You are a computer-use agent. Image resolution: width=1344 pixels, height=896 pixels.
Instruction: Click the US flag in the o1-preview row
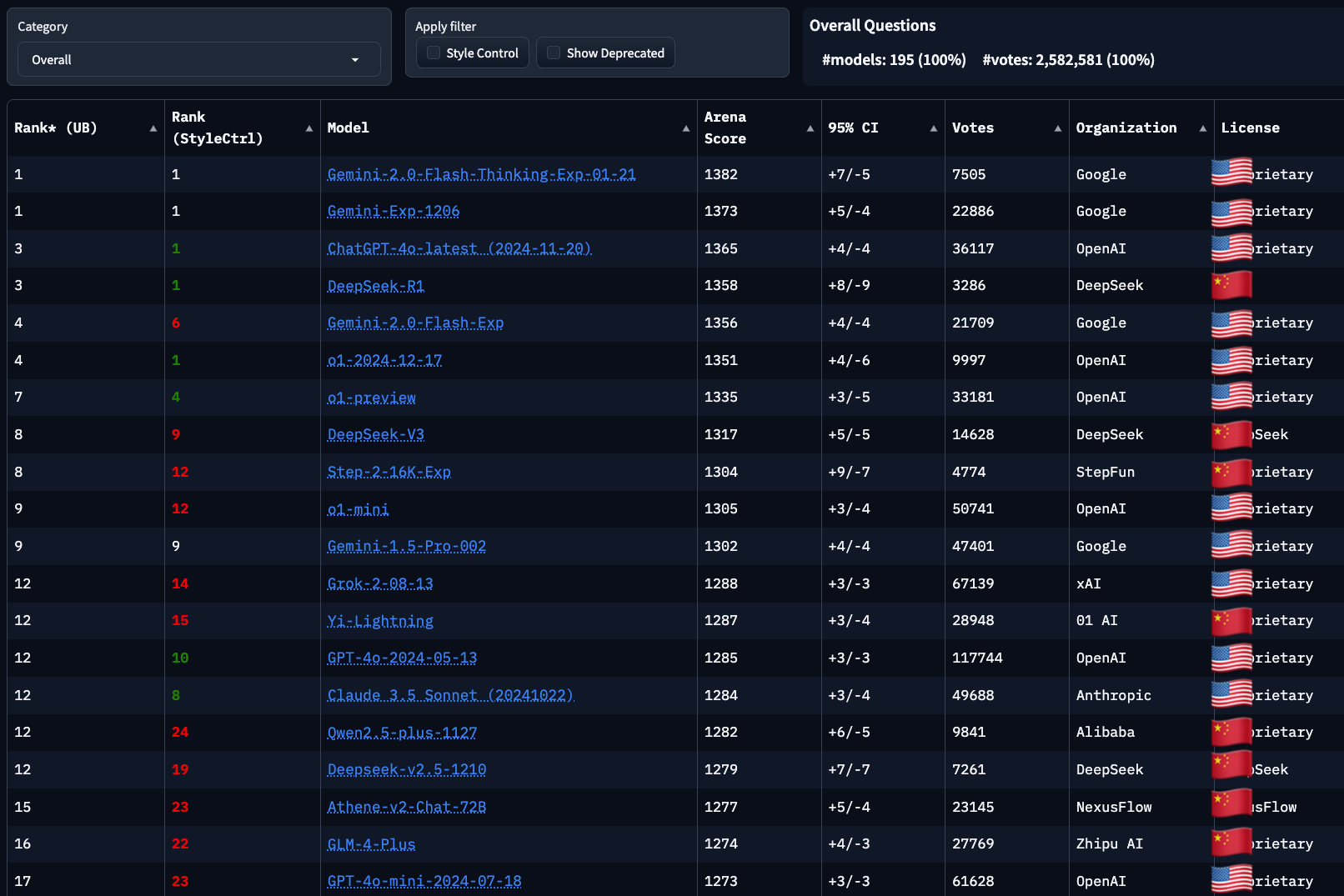click(1232, 396)
